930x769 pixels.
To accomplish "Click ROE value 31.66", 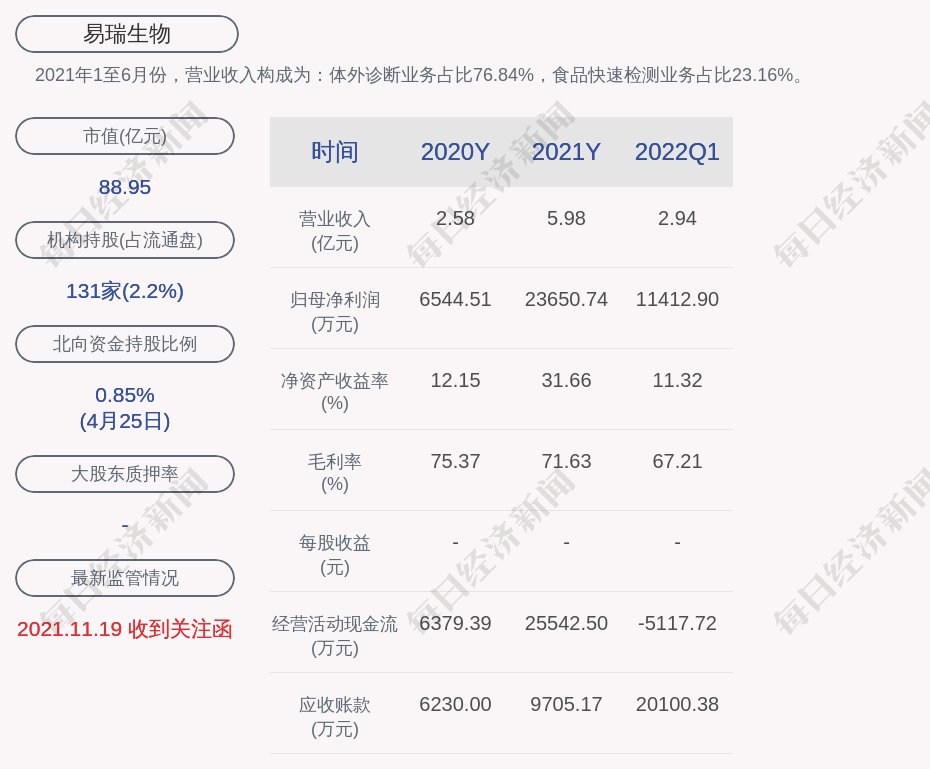I will point(566,380).
